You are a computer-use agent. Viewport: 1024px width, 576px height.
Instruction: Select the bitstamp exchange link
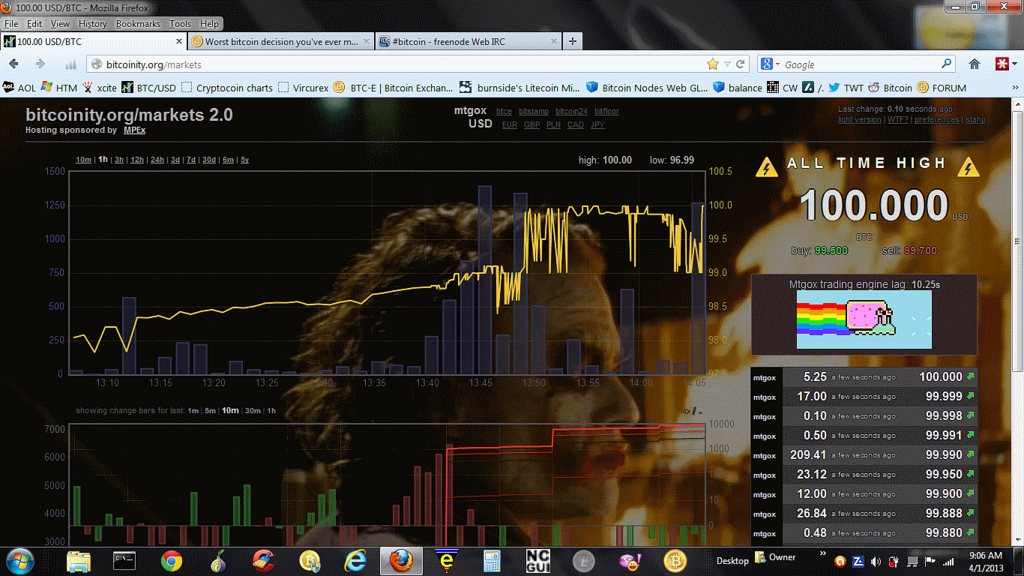coord(534,112)
